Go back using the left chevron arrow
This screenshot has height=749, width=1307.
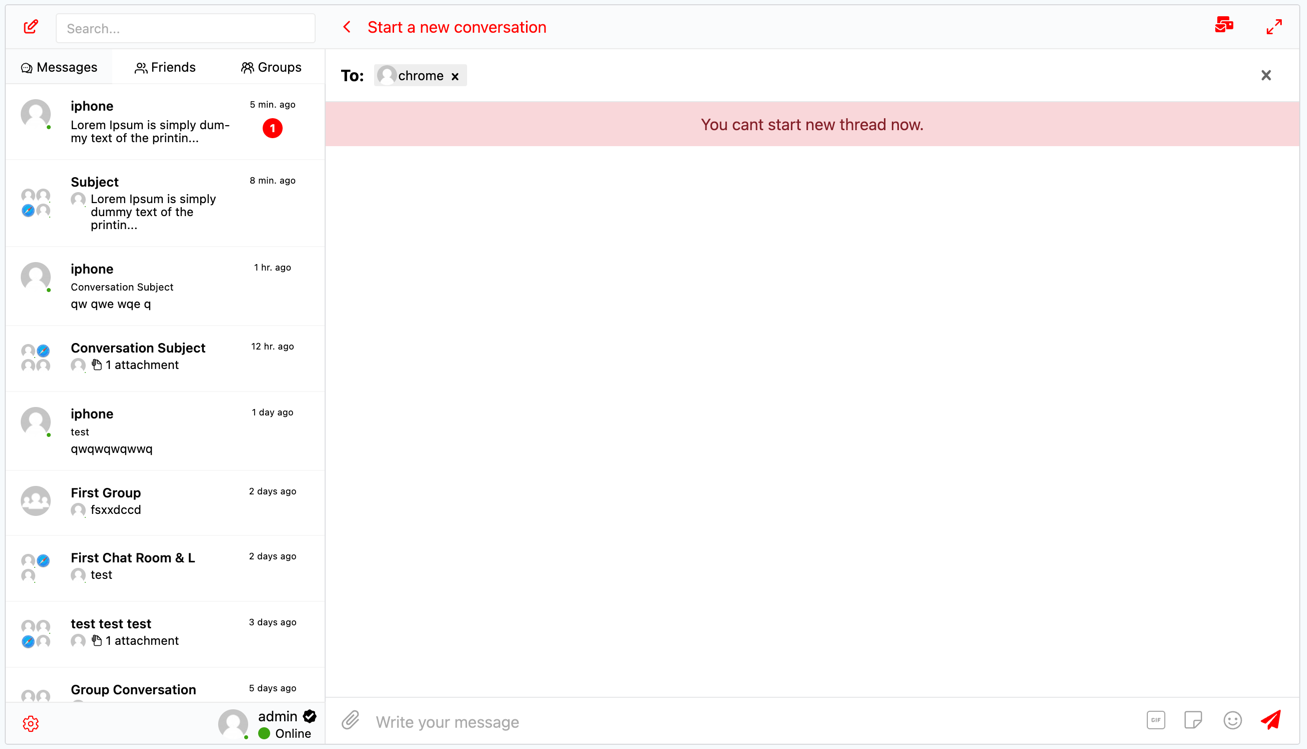coord(346,27)
